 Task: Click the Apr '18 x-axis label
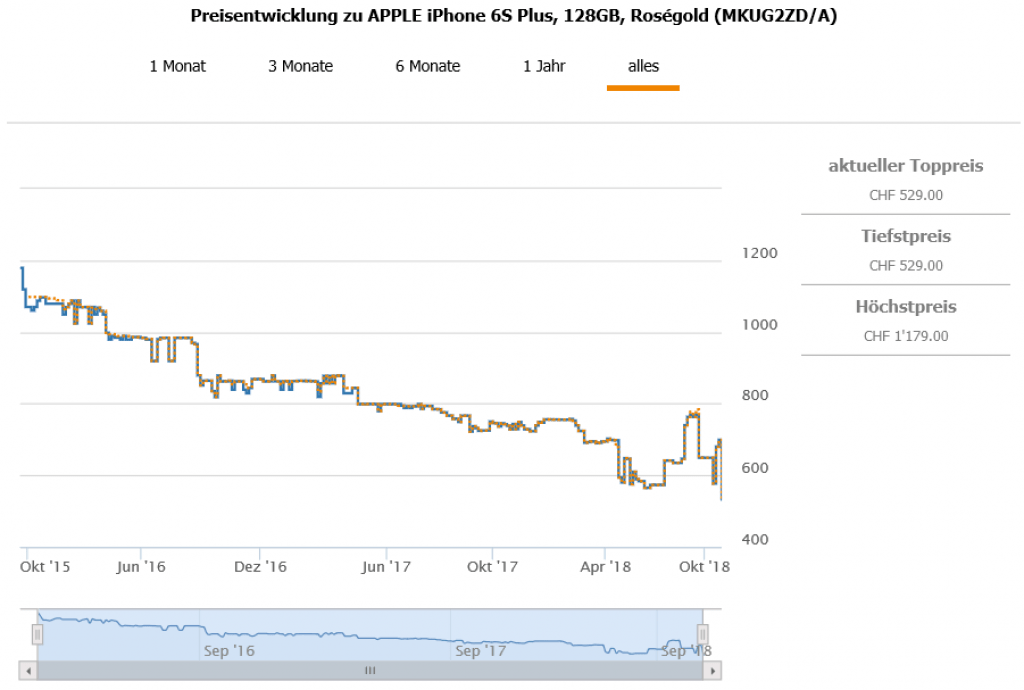606,567
